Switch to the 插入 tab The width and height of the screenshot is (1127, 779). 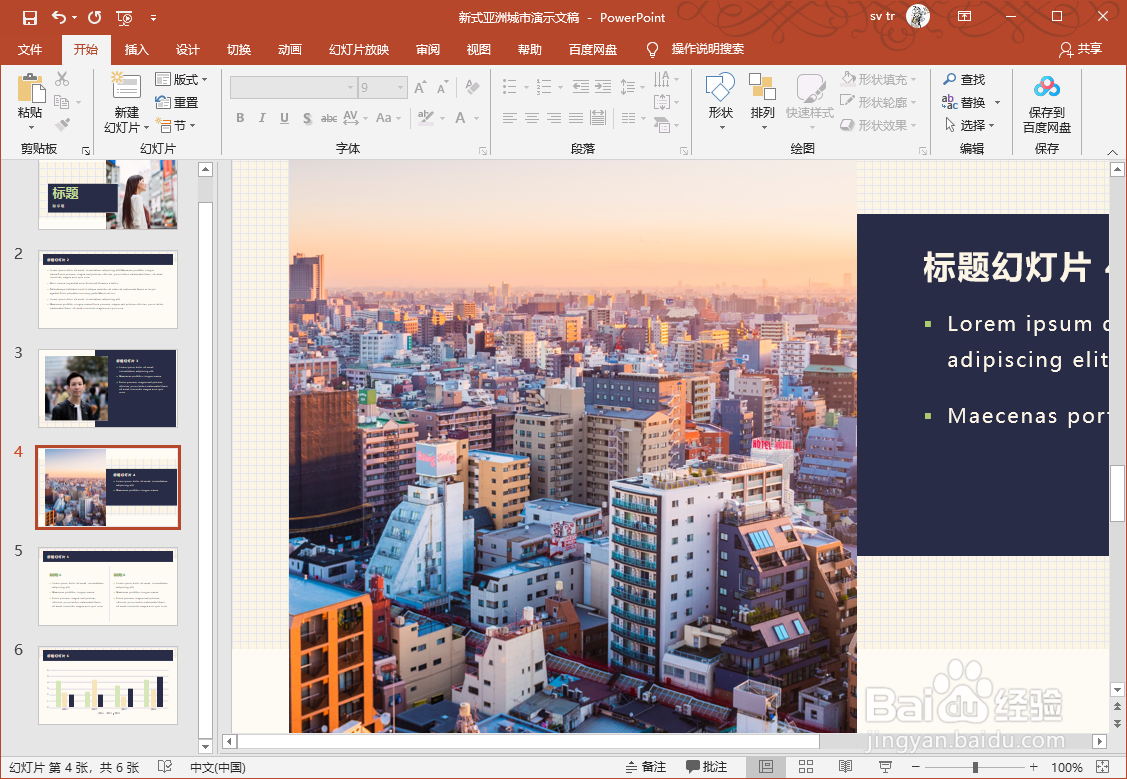click(x=137, y=50)
